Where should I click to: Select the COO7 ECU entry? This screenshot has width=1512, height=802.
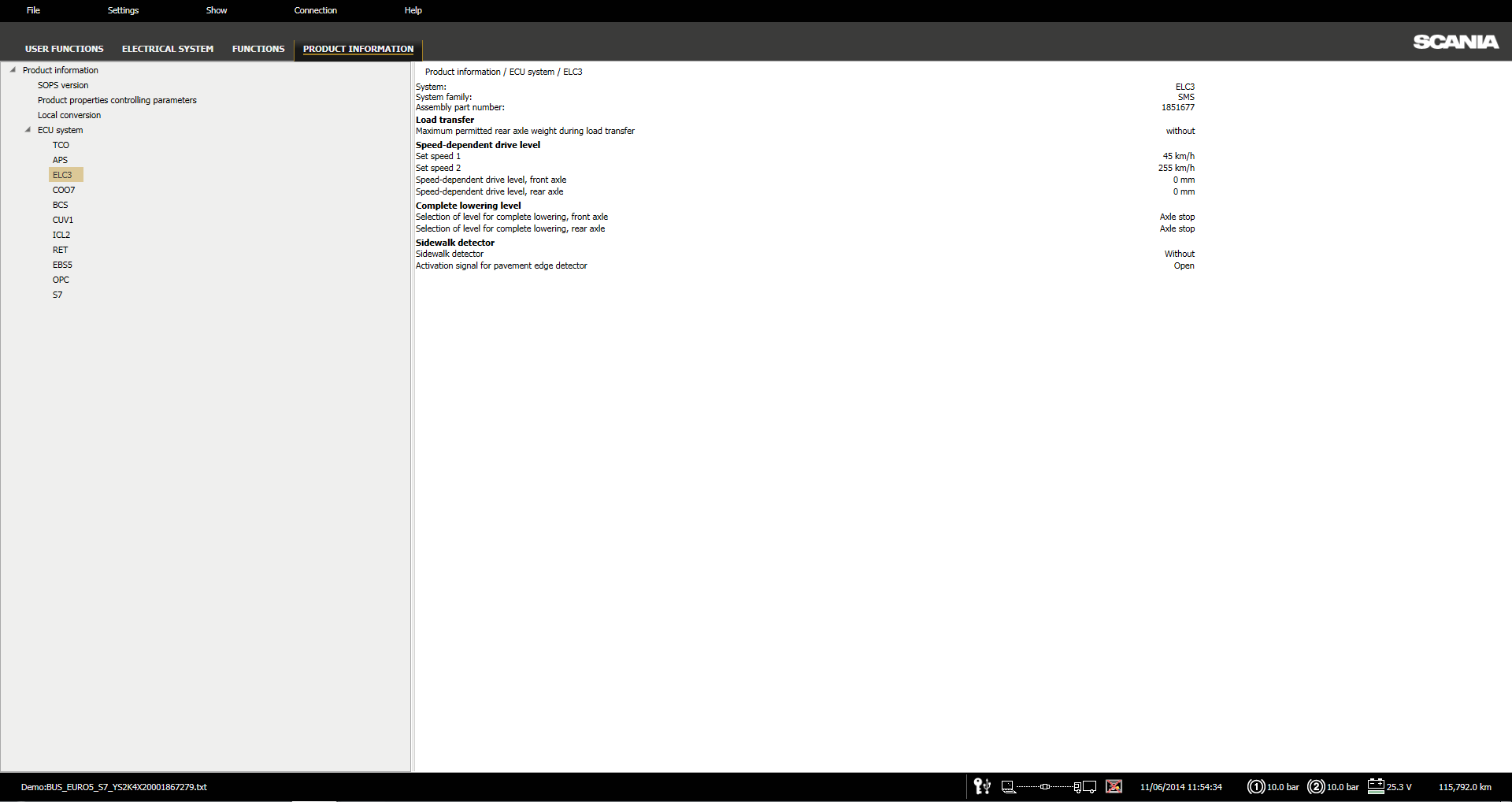pos(64,190)
